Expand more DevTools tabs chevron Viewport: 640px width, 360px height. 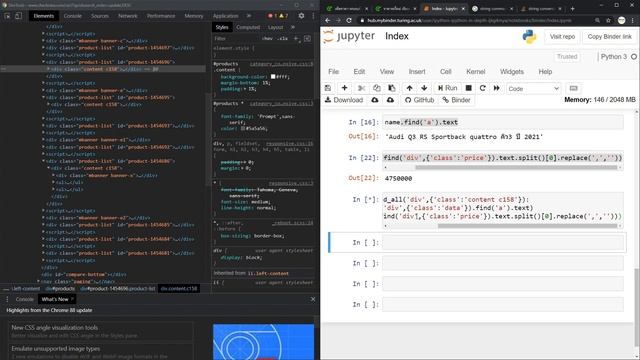tap(249, 16)
